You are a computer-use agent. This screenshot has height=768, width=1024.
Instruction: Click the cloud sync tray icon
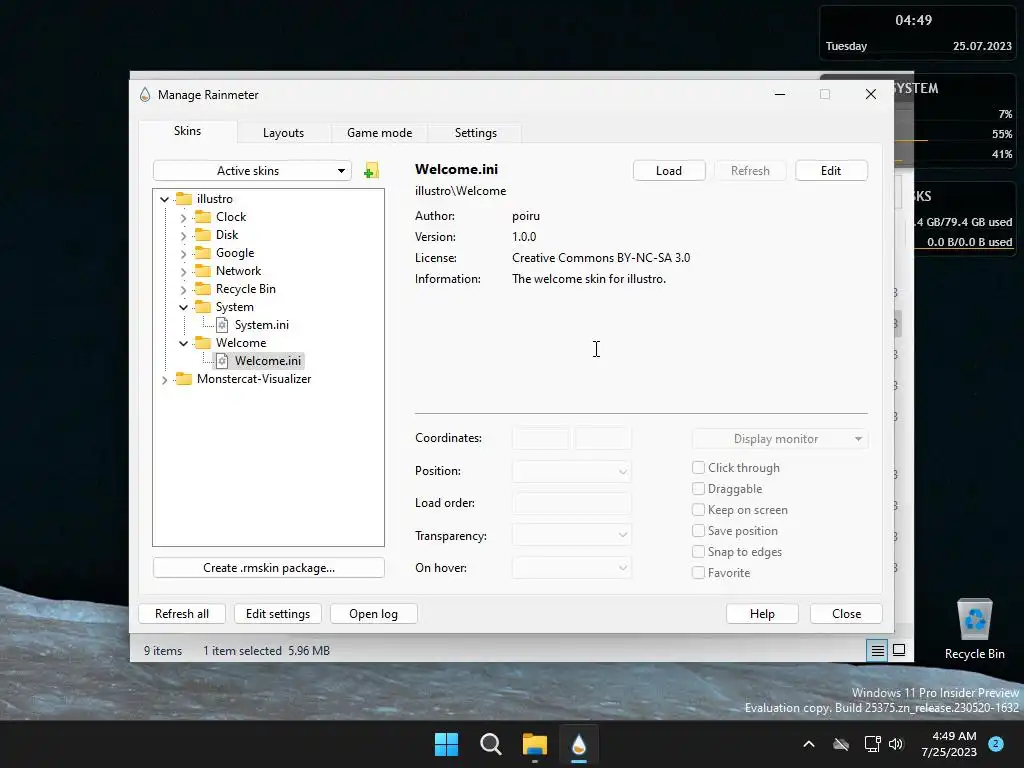coord(841,744)
